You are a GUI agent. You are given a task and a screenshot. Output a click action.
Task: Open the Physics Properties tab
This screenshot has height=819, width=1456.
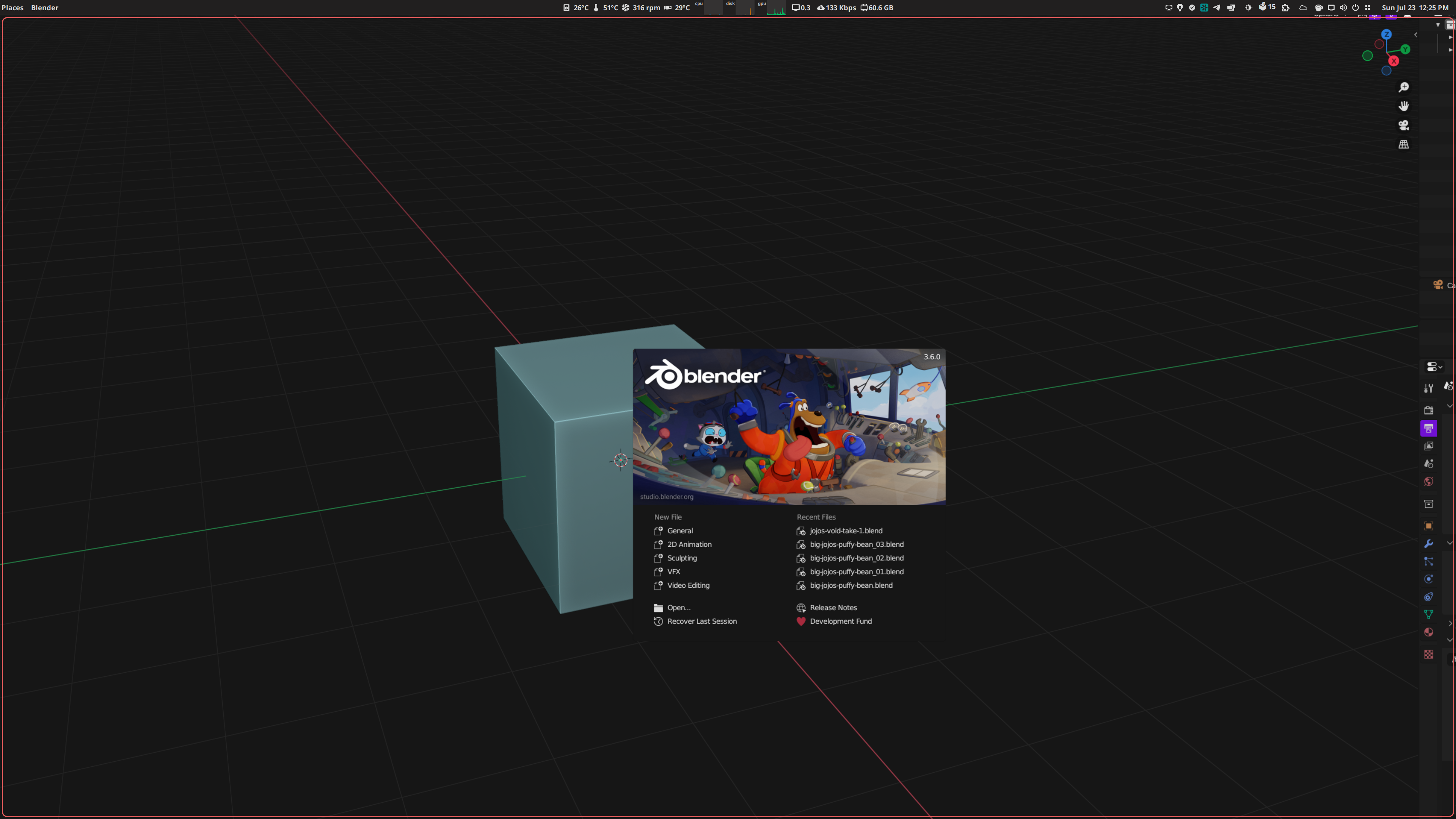(1428, 578)
